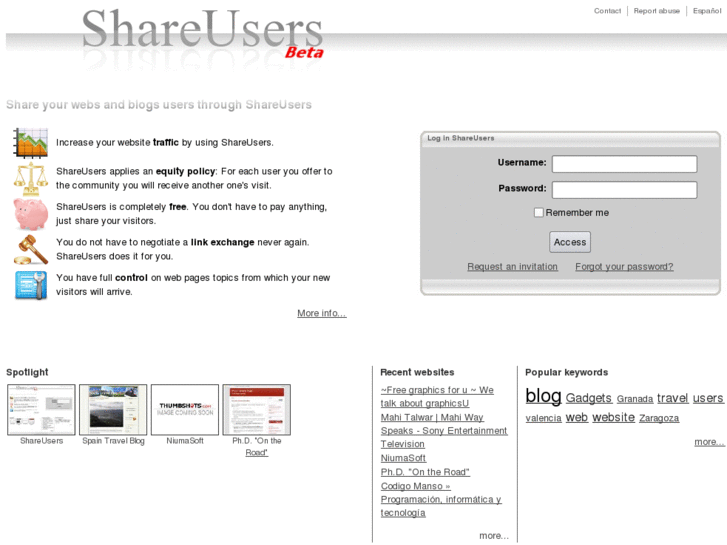Select the website keyword
This screenshot has height=545, width=727.
coord(613,417)
